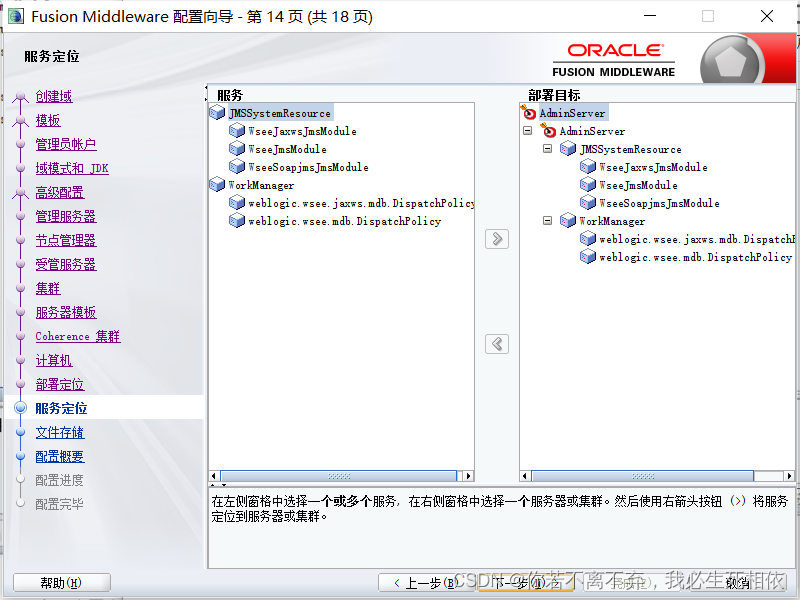The height and width of the screenshot is (600, 800).
Task: Click the root AdminServer target icon
Action: (529, 112)
